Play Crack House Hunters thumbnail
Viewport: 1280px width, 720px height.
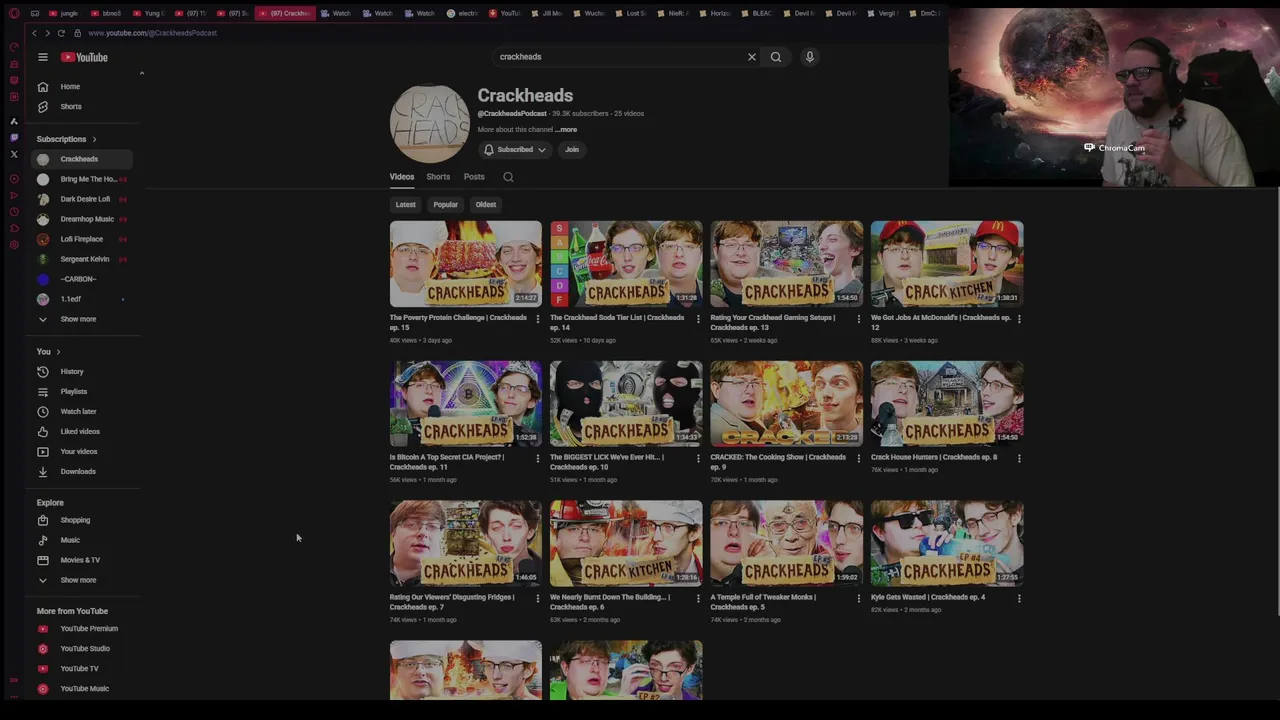[x=947, y=404]
